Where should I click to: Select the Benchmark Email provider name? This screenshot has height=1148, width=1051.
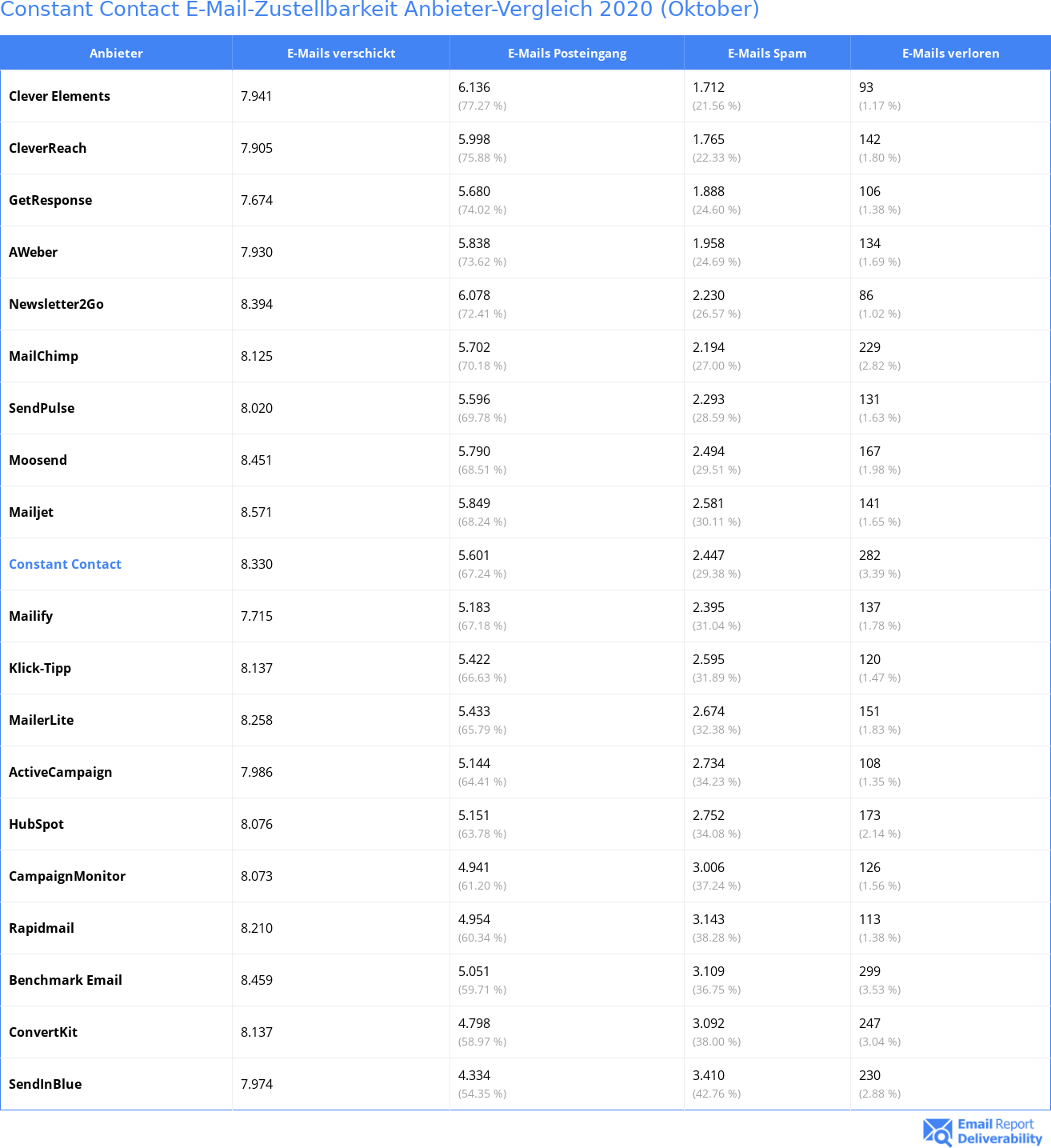click(66, 980)
